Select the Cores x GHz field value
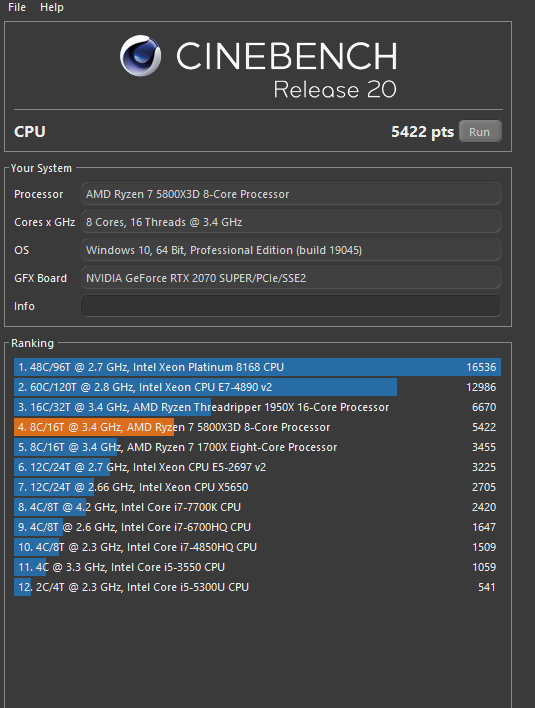This screenshot has width=535, height=708. [x=291, y=222]
